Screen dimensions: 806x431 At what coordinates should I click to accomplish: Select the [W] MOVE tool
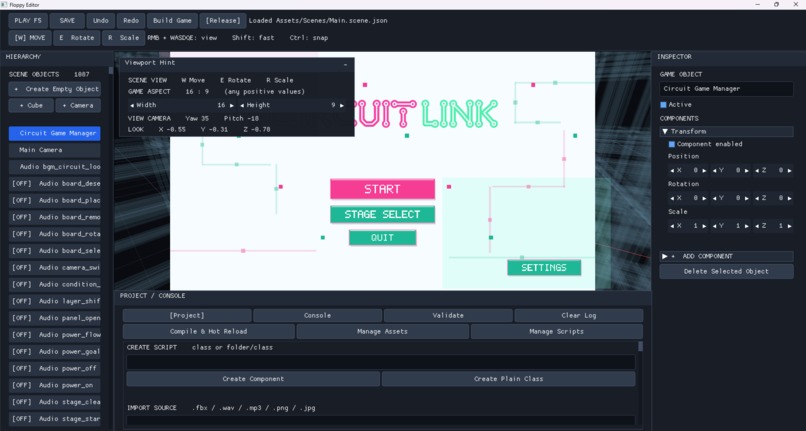[30, 38]
